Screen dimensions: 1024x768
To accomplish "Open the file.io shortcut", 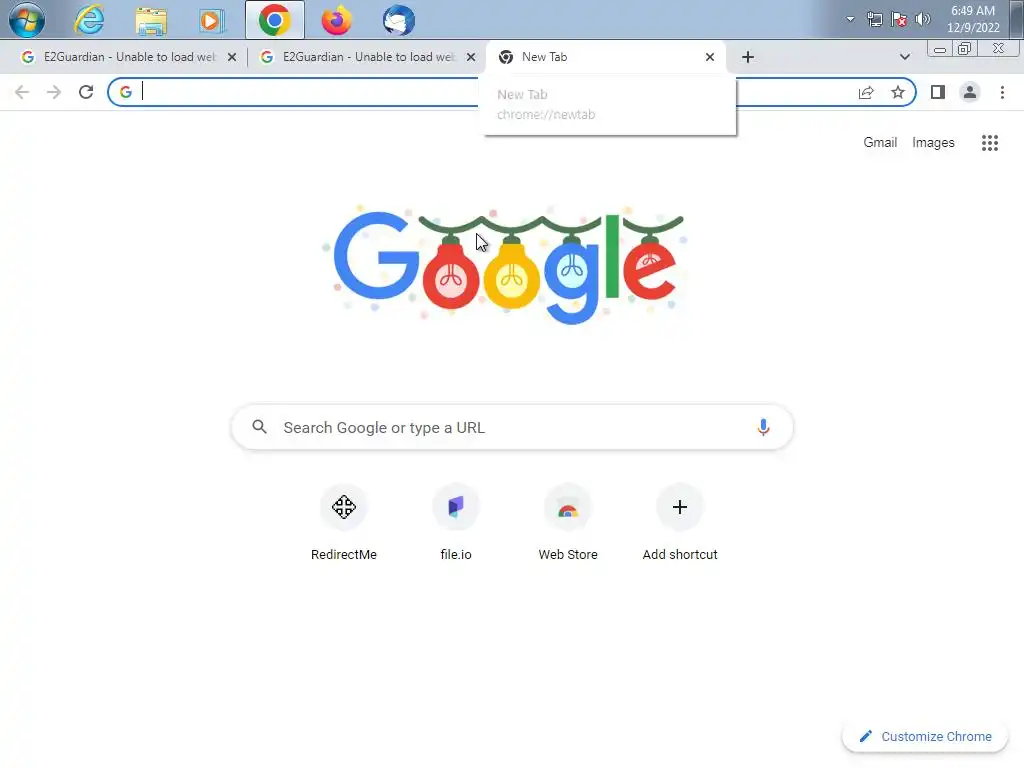I will 456,523.
